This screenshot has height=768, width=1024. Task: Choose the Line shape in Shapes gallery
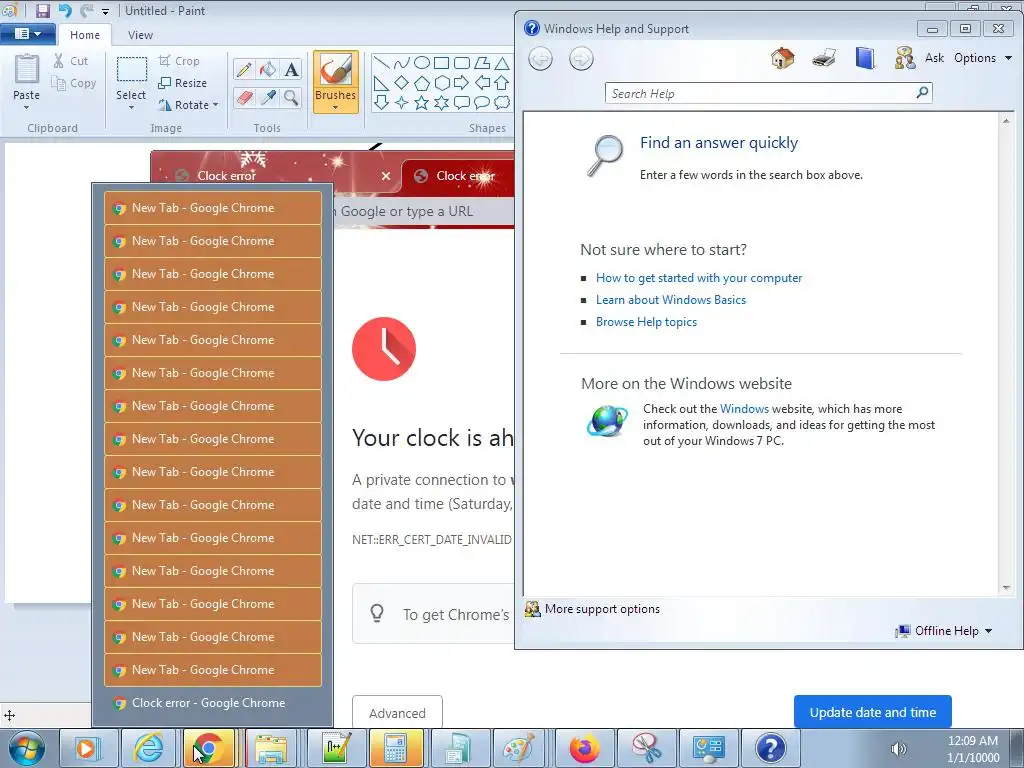382,63
